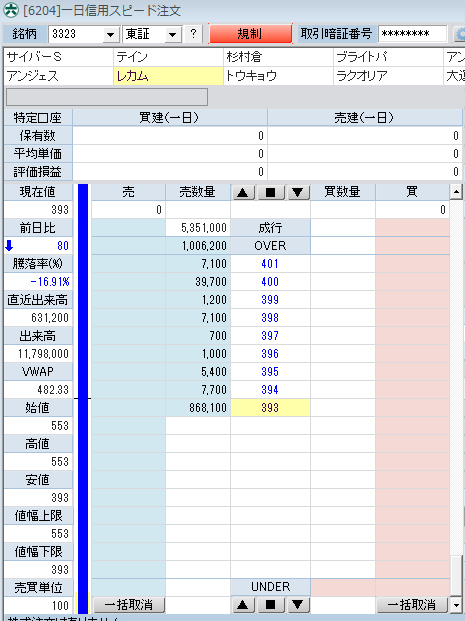Click the scrollbar down arrow

pos(456,605)
